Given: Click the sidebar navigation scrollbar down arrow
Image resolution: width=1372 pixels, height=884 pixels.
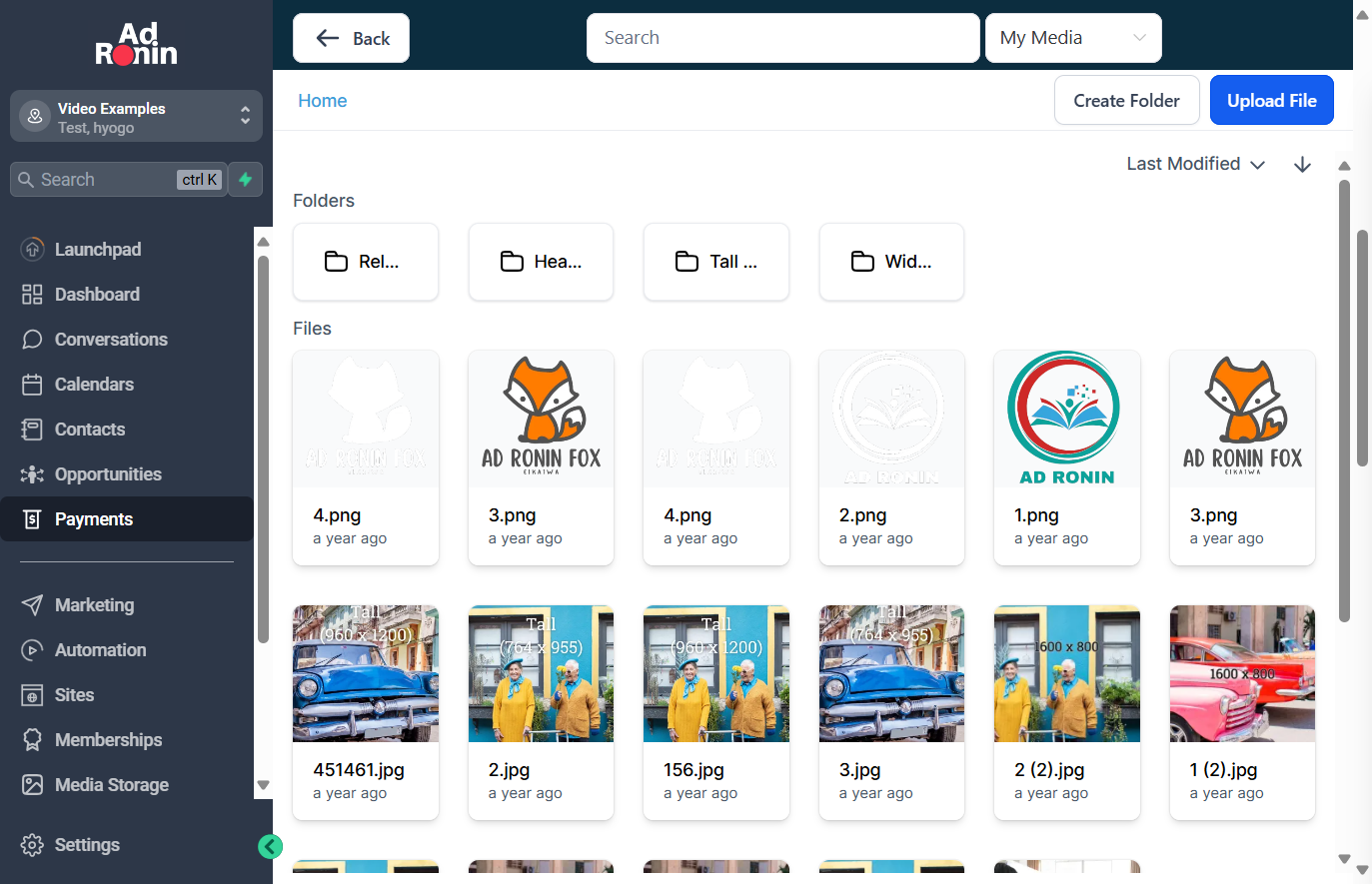Looking at the screenshot, I should coord(264,785).
